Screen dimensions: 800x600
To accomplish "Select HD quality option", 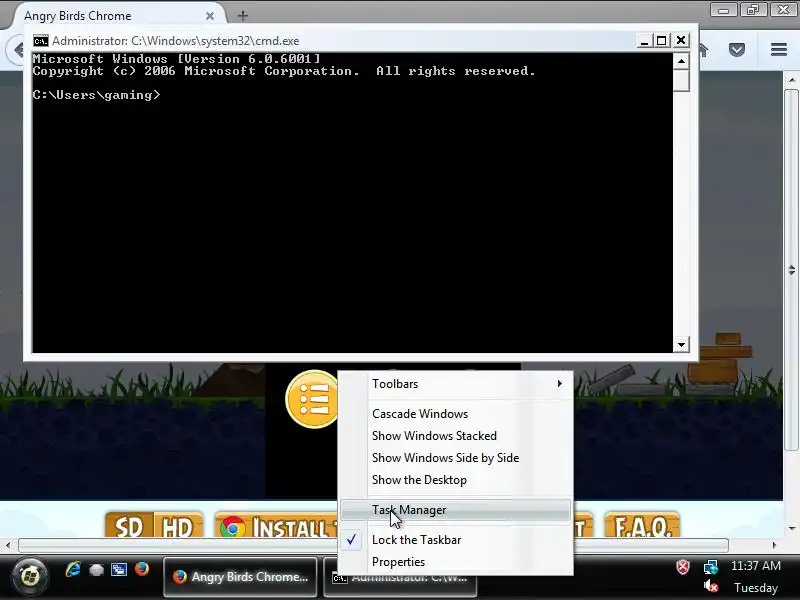I will point(178,526).
